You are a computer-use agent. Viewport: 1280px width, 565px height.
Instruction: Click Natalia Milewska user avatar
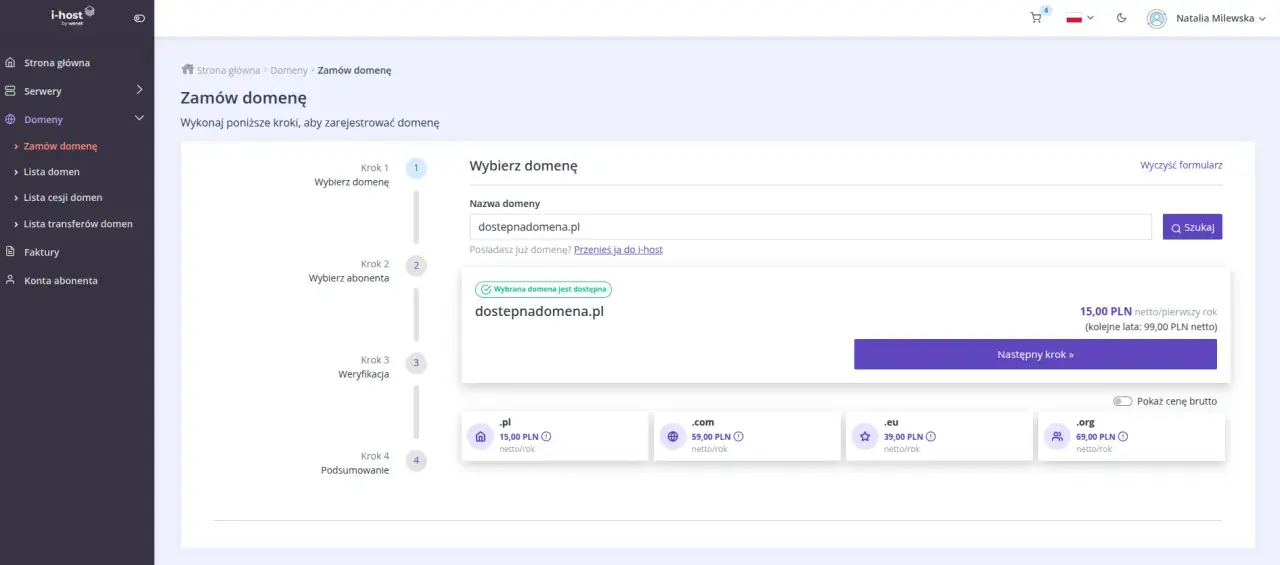click(1157, 18)
